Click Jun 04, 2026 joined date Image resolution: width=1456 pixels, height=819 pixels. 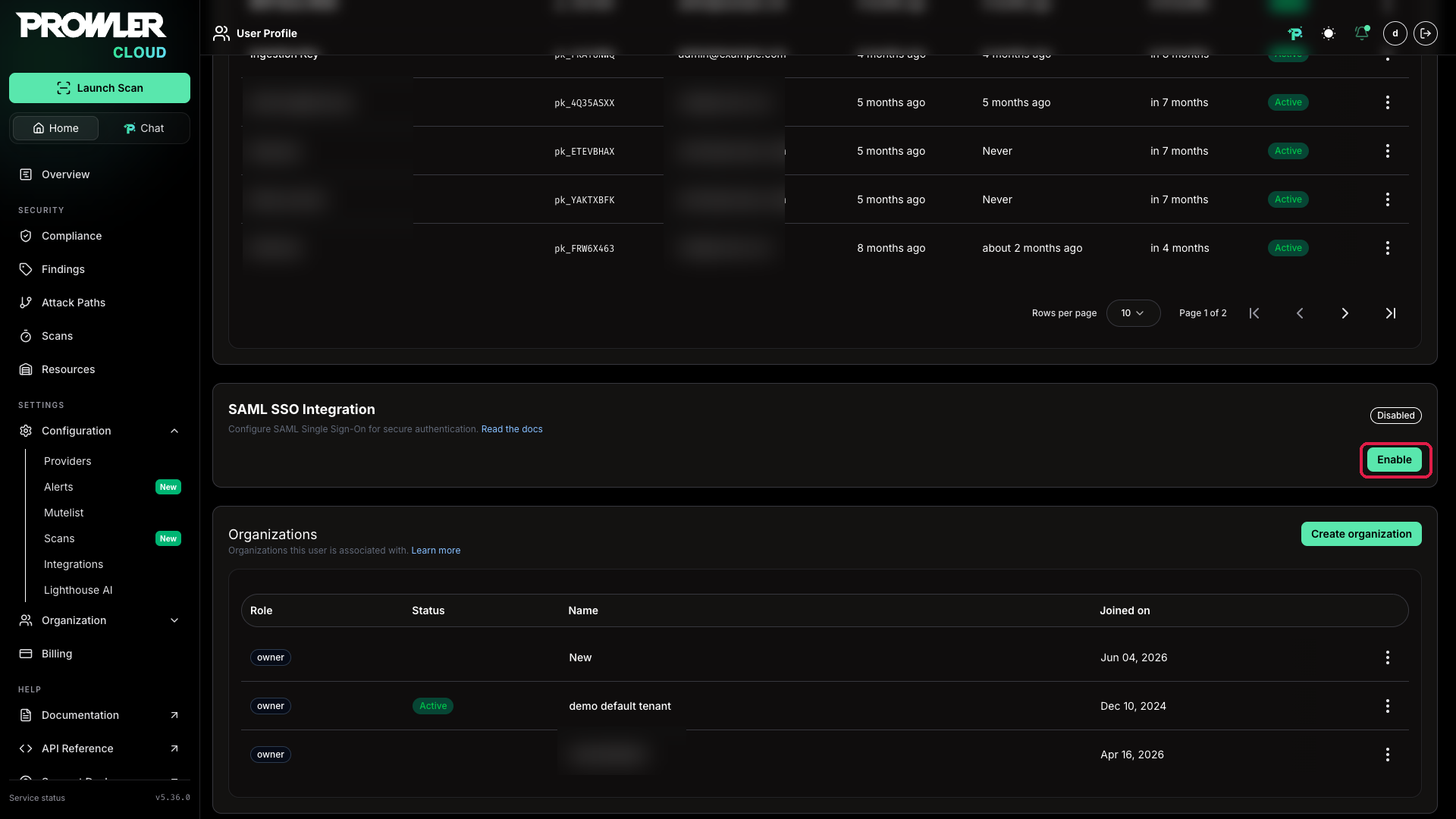pyautogui.click(x=1134, y=657)
